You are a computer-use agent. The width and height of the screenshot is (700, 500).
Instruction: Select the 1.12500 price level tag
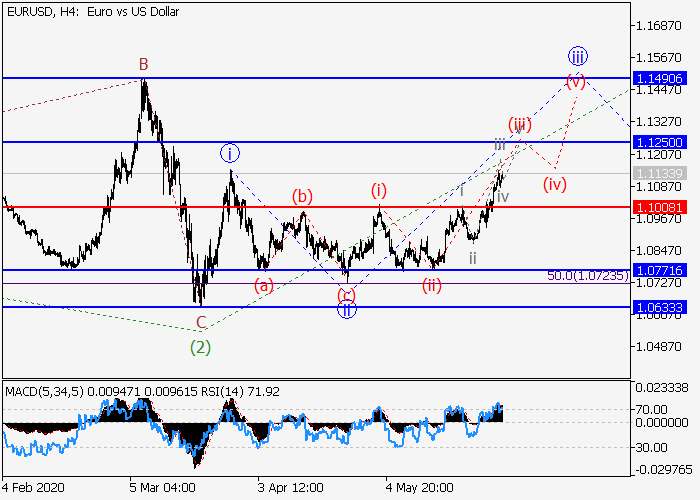[659, 143]
